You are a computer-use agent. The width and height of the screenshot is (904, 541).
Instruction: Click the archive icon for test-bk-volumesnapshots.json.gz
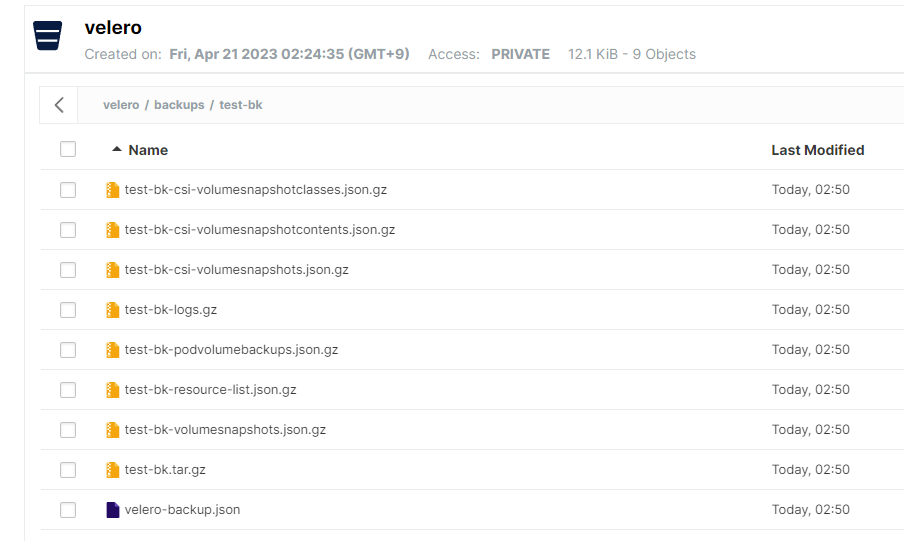[x=112, y=430]
